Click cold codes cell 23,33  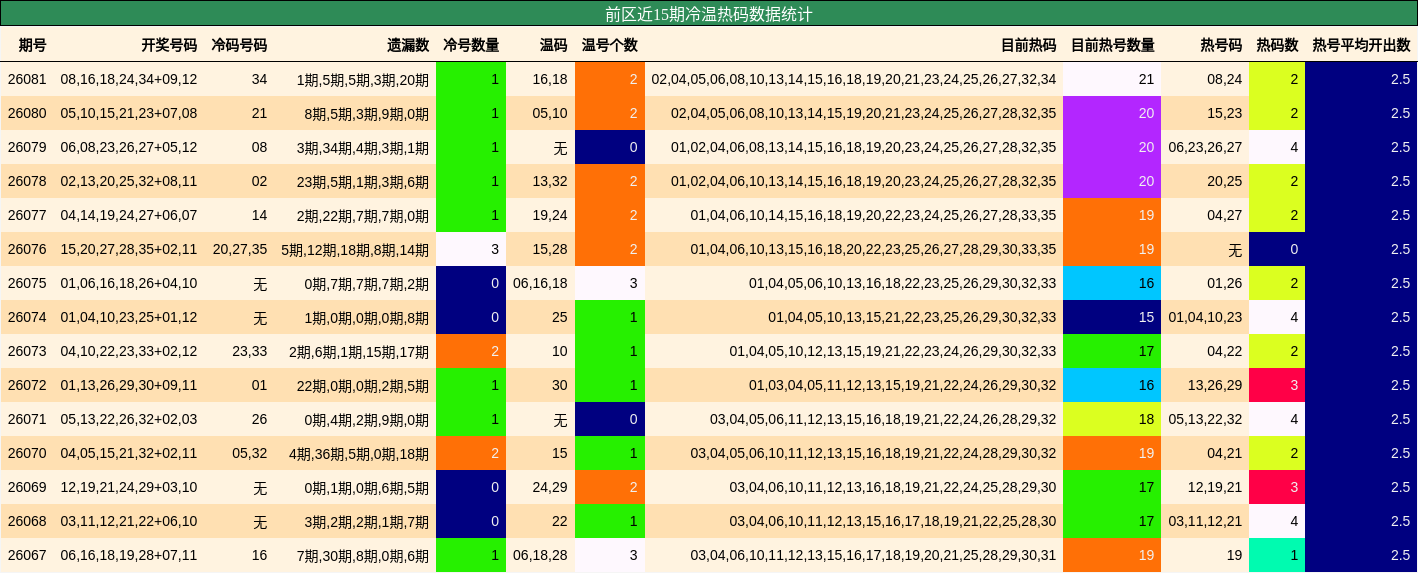coord(250,351)
